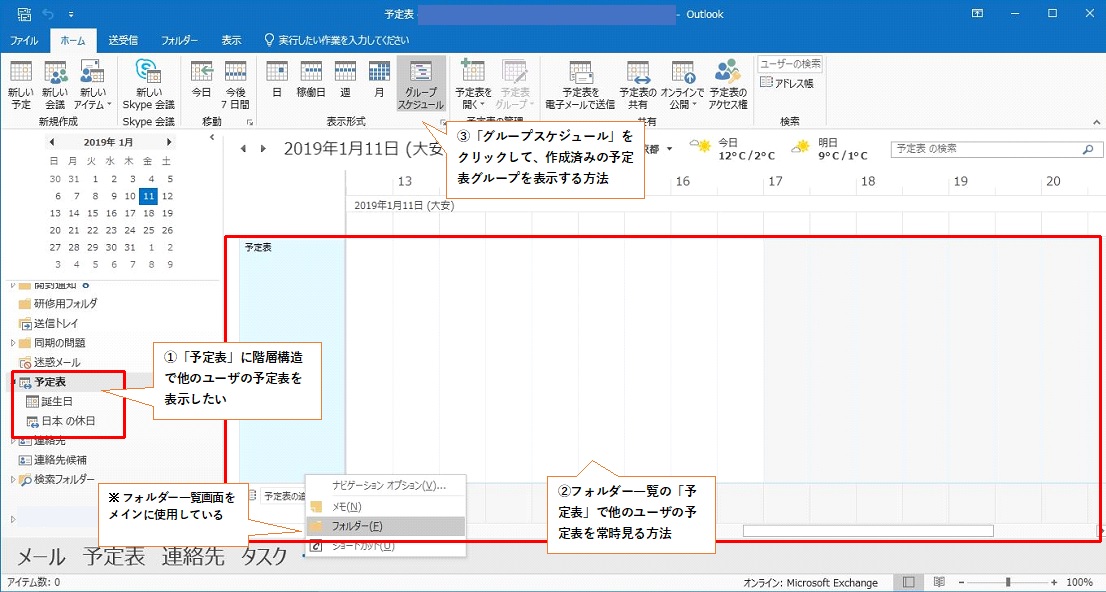Switch to 予定表 in navigation bar
Screen dimensions: 1106x592
[114, 557]
